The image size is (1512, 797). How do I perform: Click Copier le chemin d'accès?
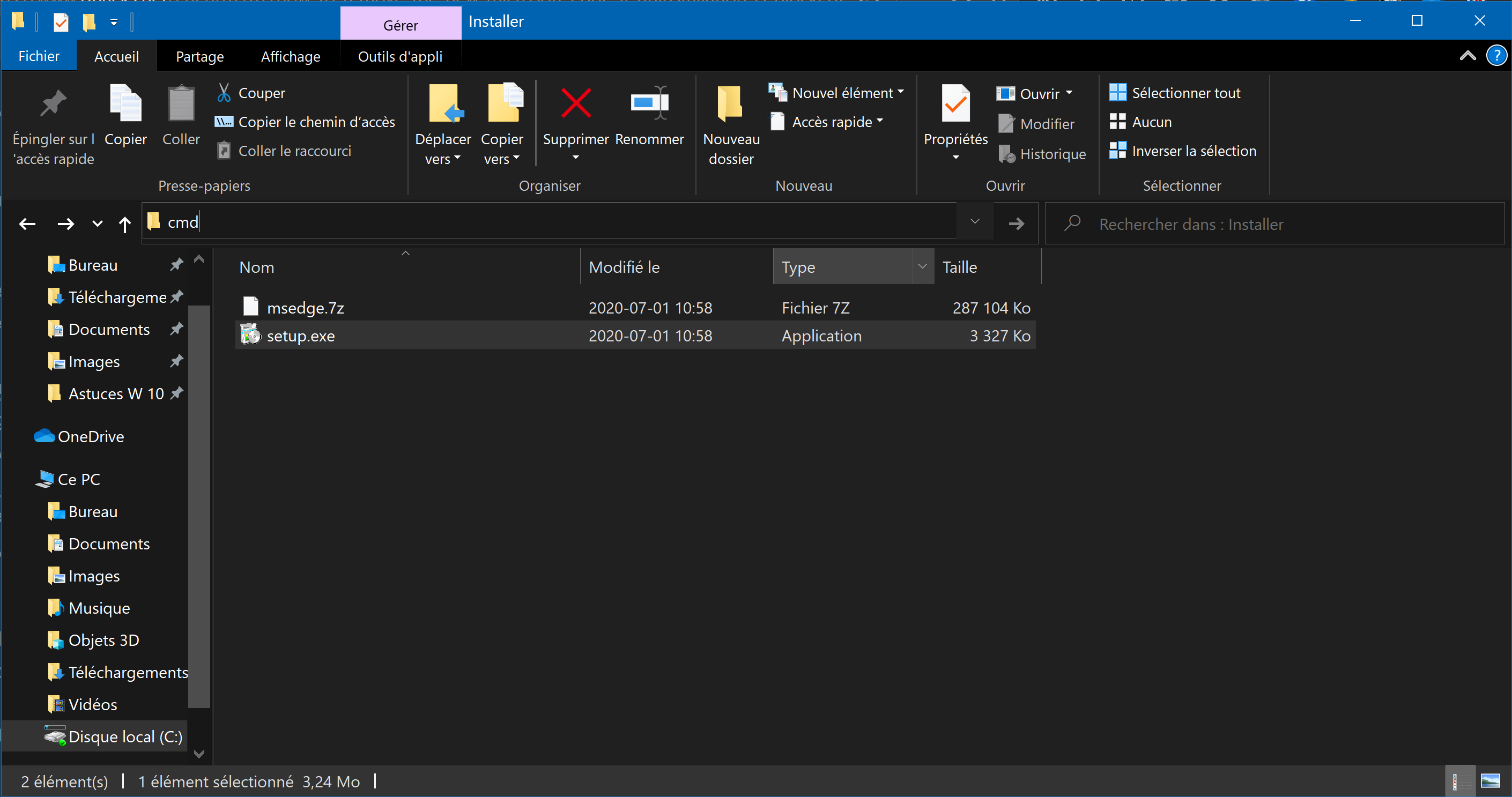[305, 122]
